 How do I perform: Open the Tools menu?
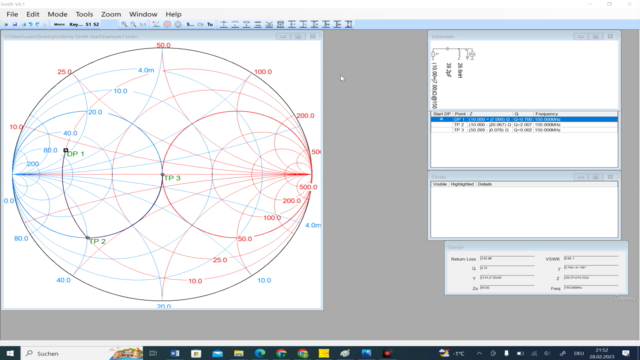84,14
